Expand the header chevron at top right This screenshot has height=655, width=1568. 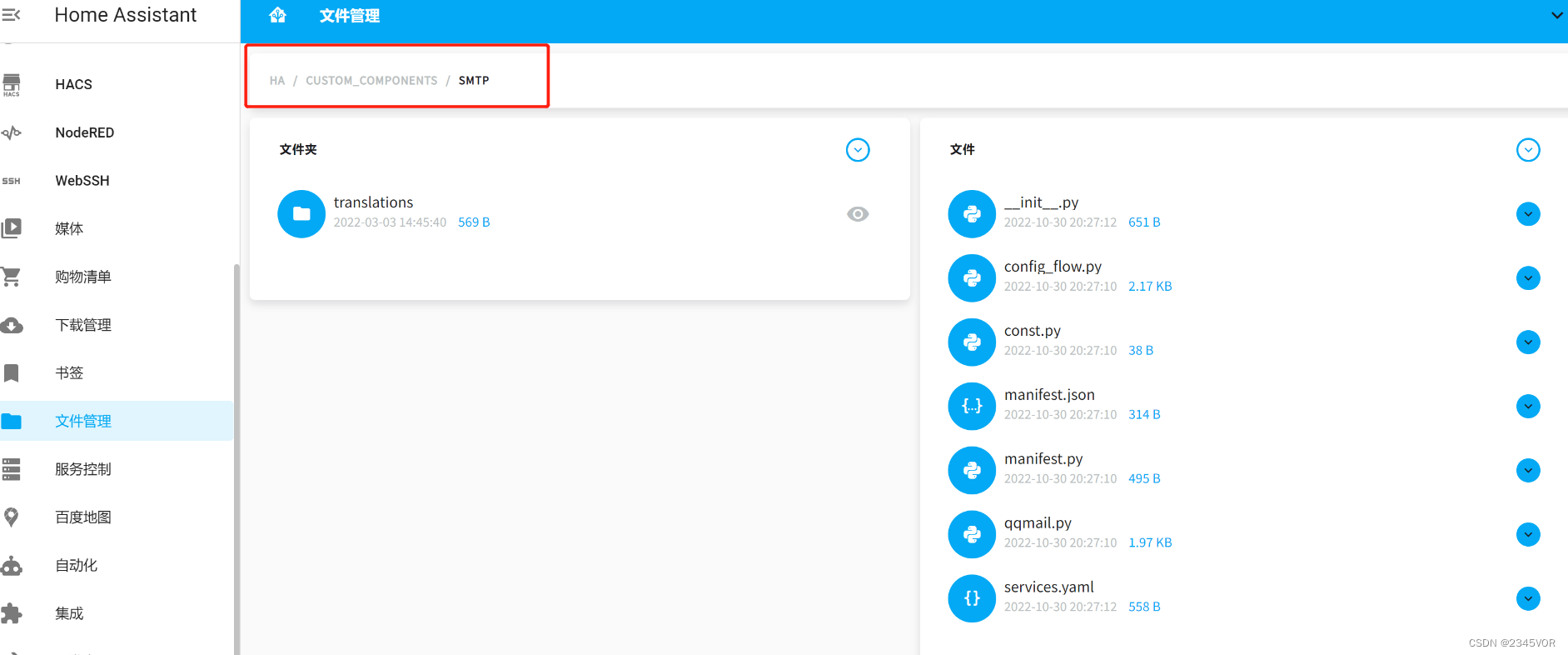pos(1556,15)
